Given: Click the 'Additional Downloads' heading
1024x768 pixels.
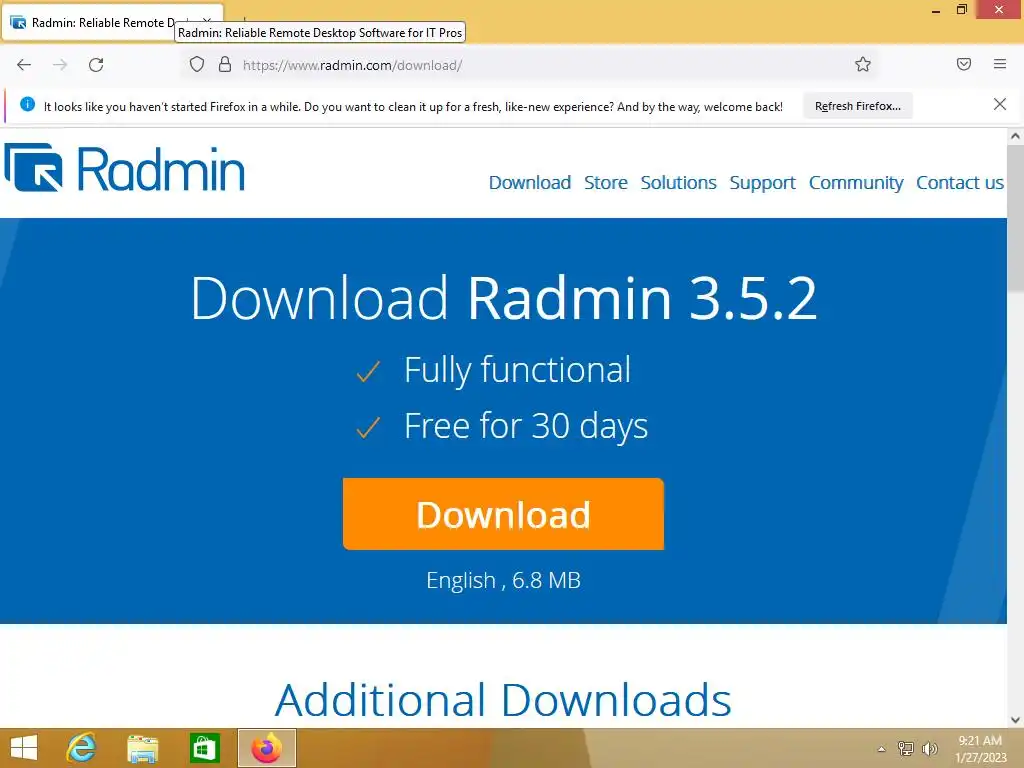Looking at the screenshot, I should click(x=503, y=699).
